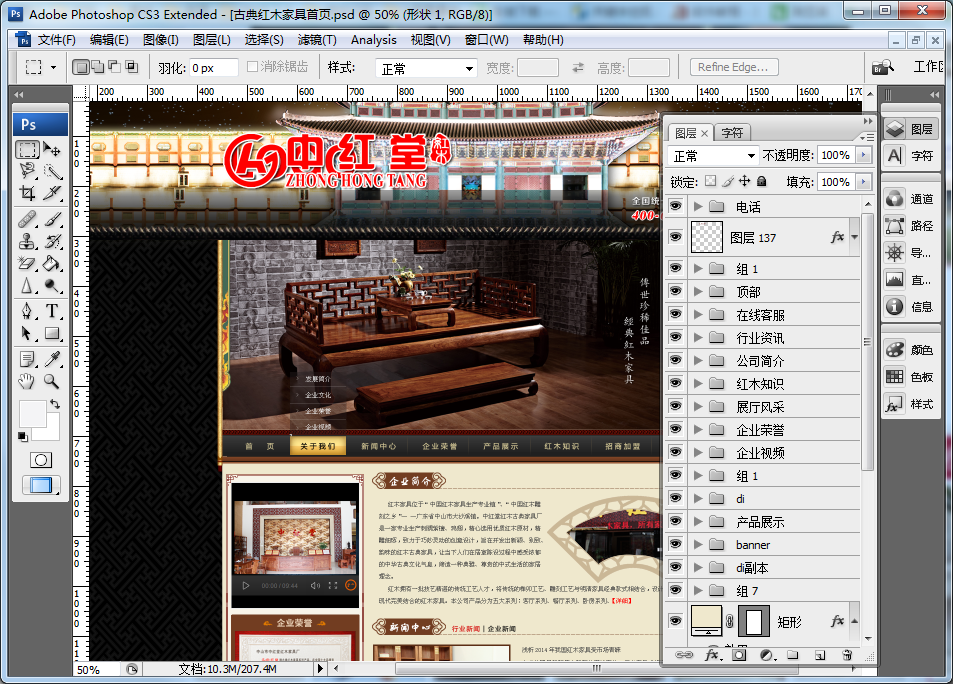Select the Crop tool
953x684 pixels.
click(27, 193)
